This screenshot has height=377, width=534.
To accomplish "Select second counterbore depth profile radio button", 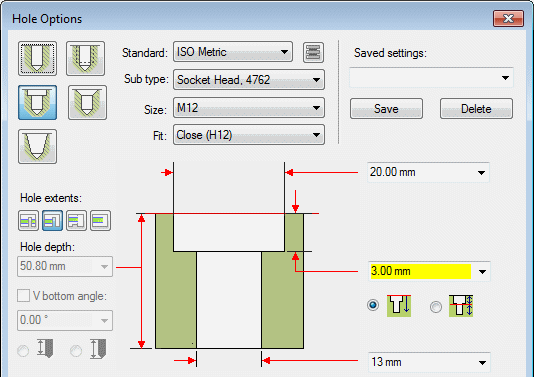I will point(436,307).
